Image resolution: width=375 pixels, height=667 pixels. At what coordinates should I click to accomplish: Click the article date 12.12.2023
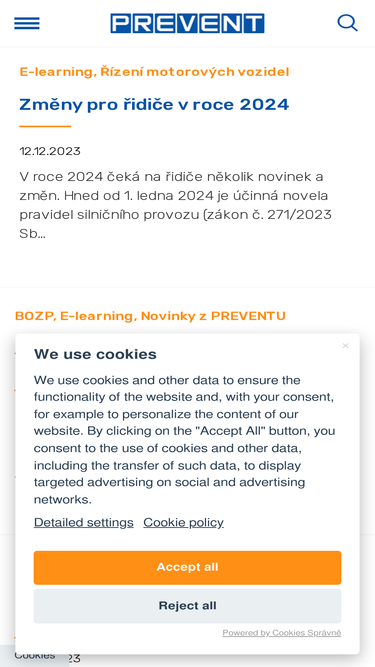click(50, 151)
